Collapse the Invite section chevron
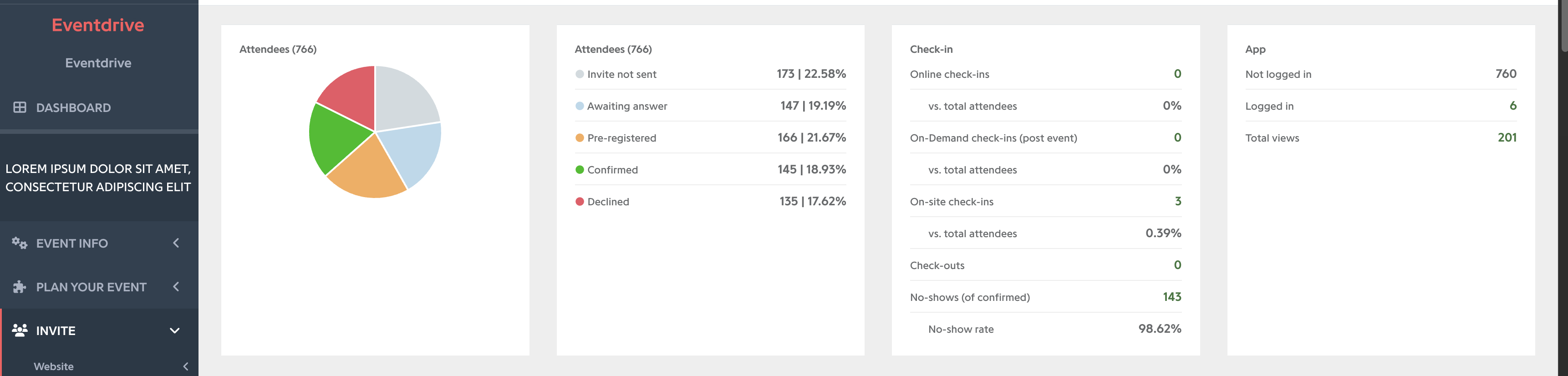The width and height of the screenshot is (1568, 376). point(175,330)
